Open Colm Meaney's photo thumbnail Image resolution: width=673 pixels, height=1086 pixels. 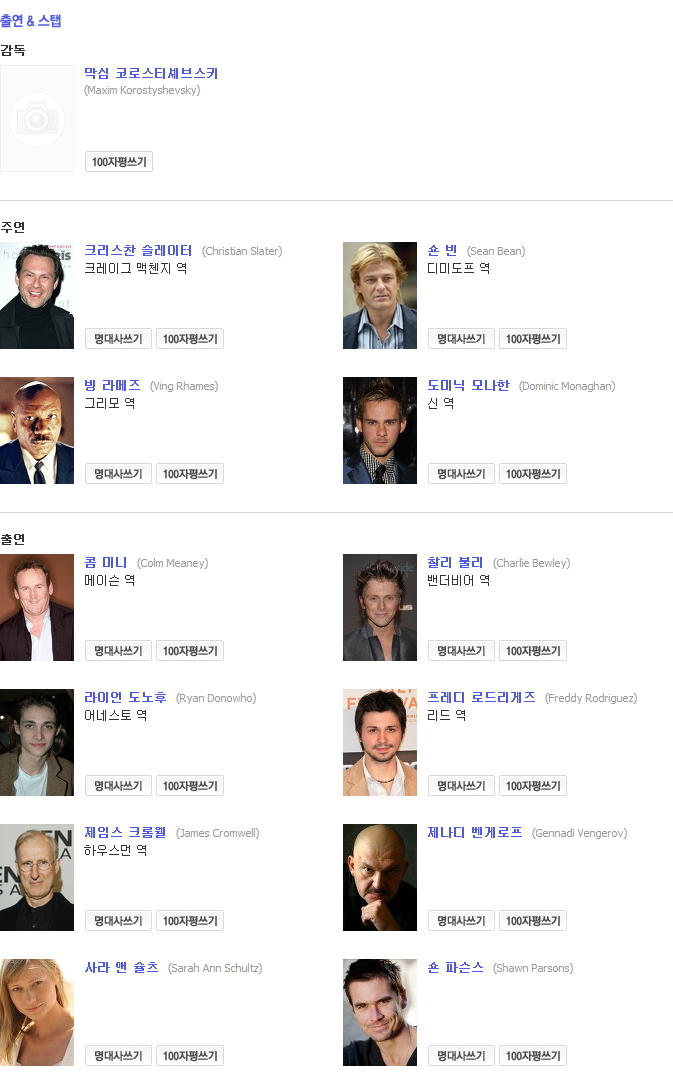point(37,607)
